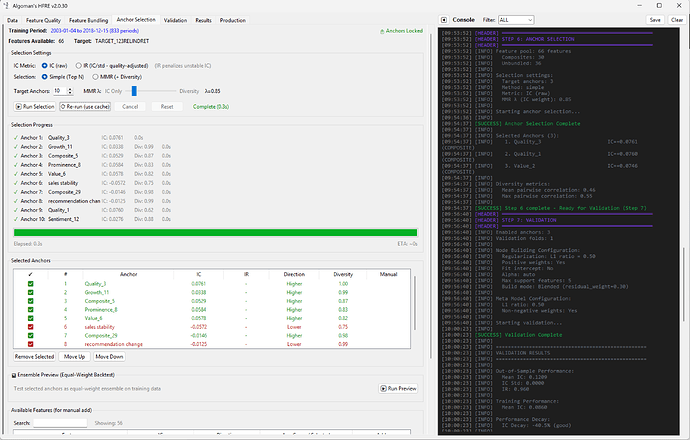The width and height of the screenshot is (690, 440).
Task: Click the Target Anchors number field
Action: 60,91
